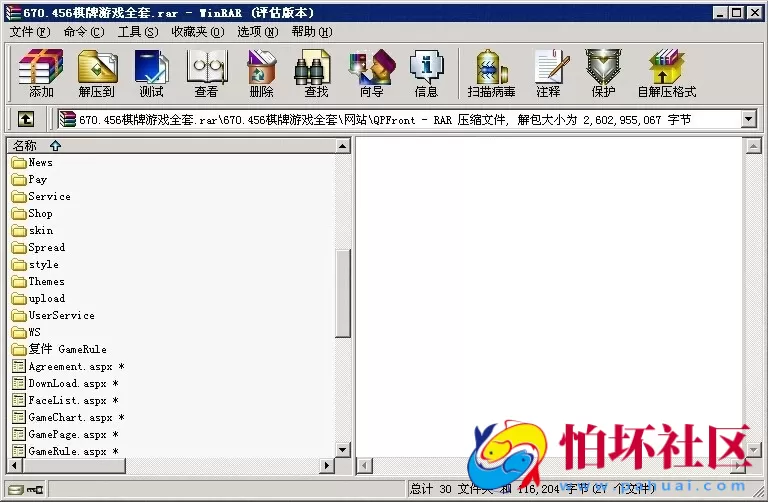Show archive 信息 (Info) icon
The width and height of the screenshot is (768, 502).
426,72
